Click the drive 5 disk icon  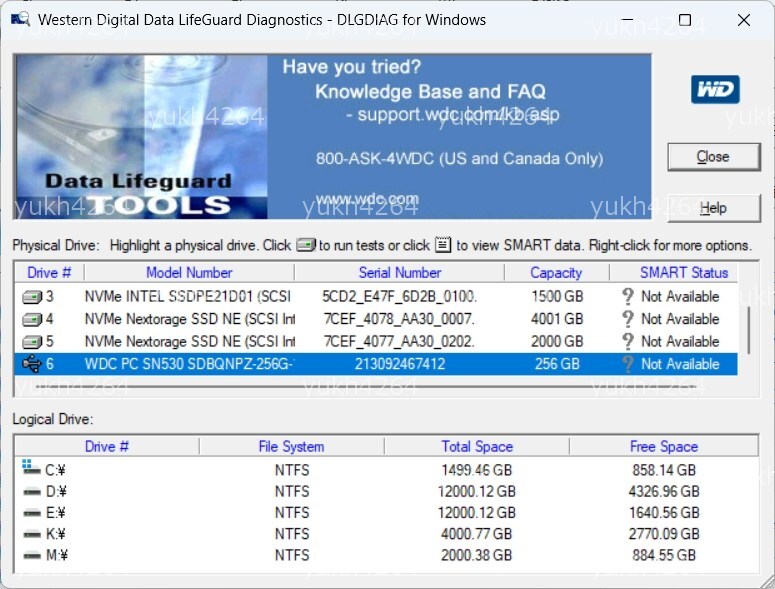32,342
